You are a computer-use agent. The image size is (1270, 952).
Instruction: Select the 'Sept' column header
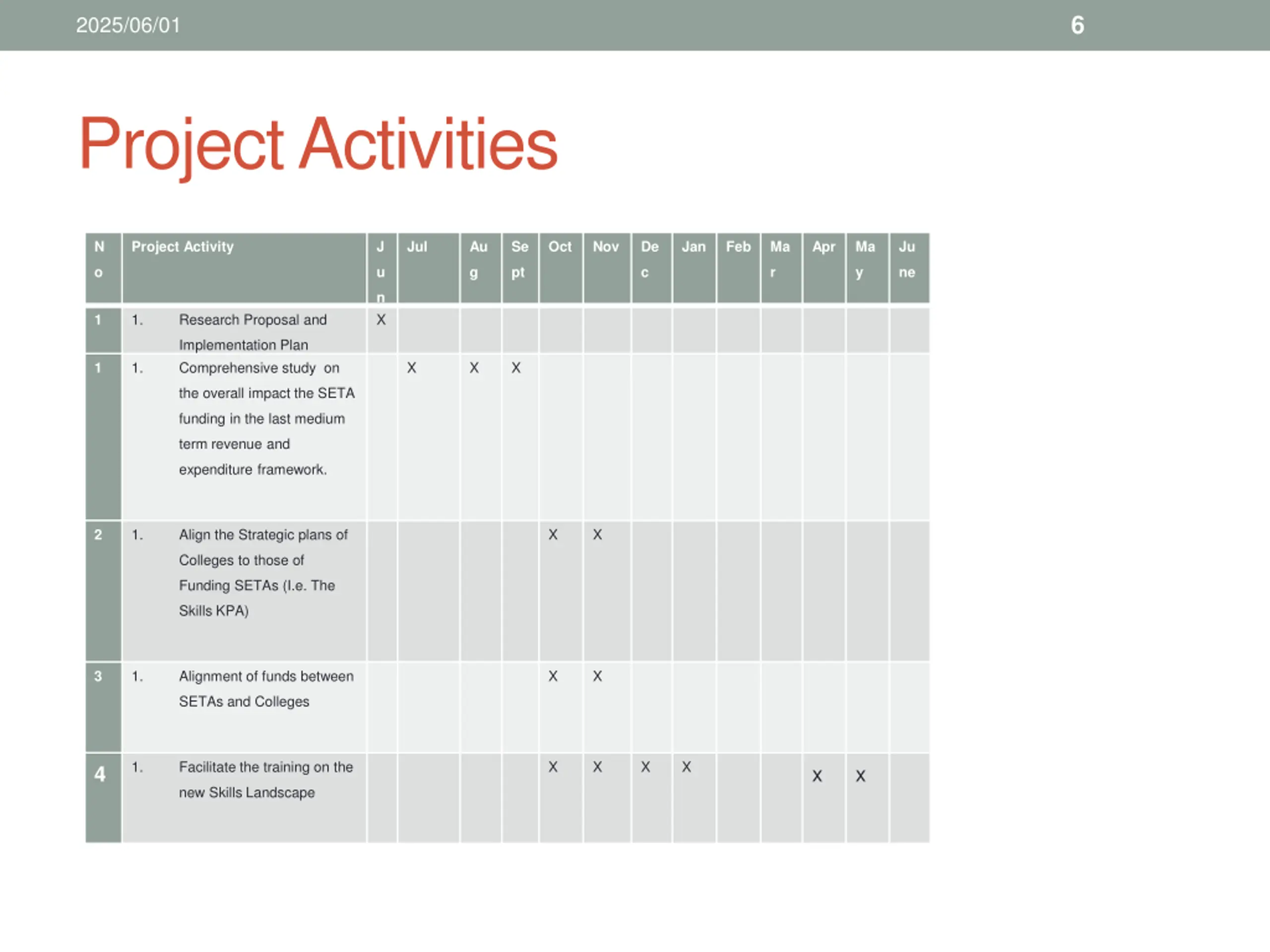click(x=520, y=268)
